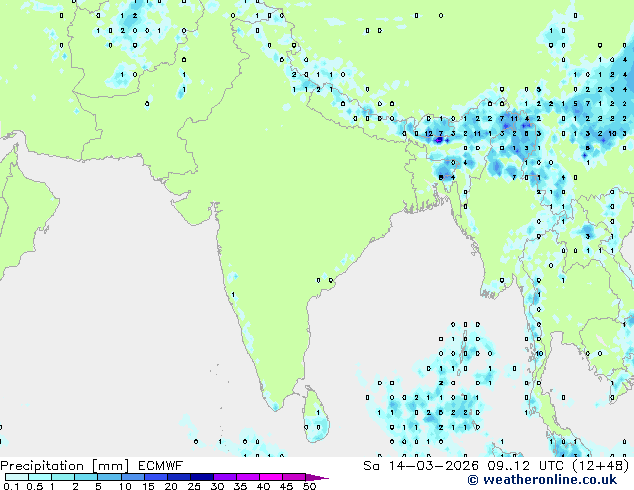Click the 1–2 mm legend color swatch
The width and height of the screenshot is (634, 490).
[63, 477]
